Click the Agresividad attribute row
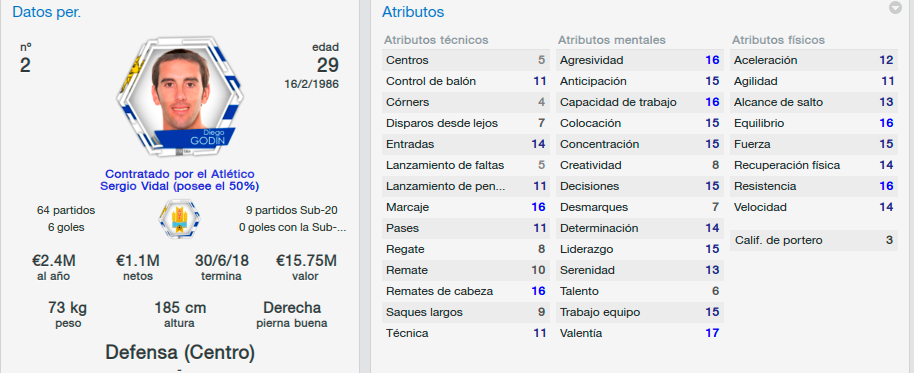The width and height of the screenshot is (914, 373). point(639,60)
